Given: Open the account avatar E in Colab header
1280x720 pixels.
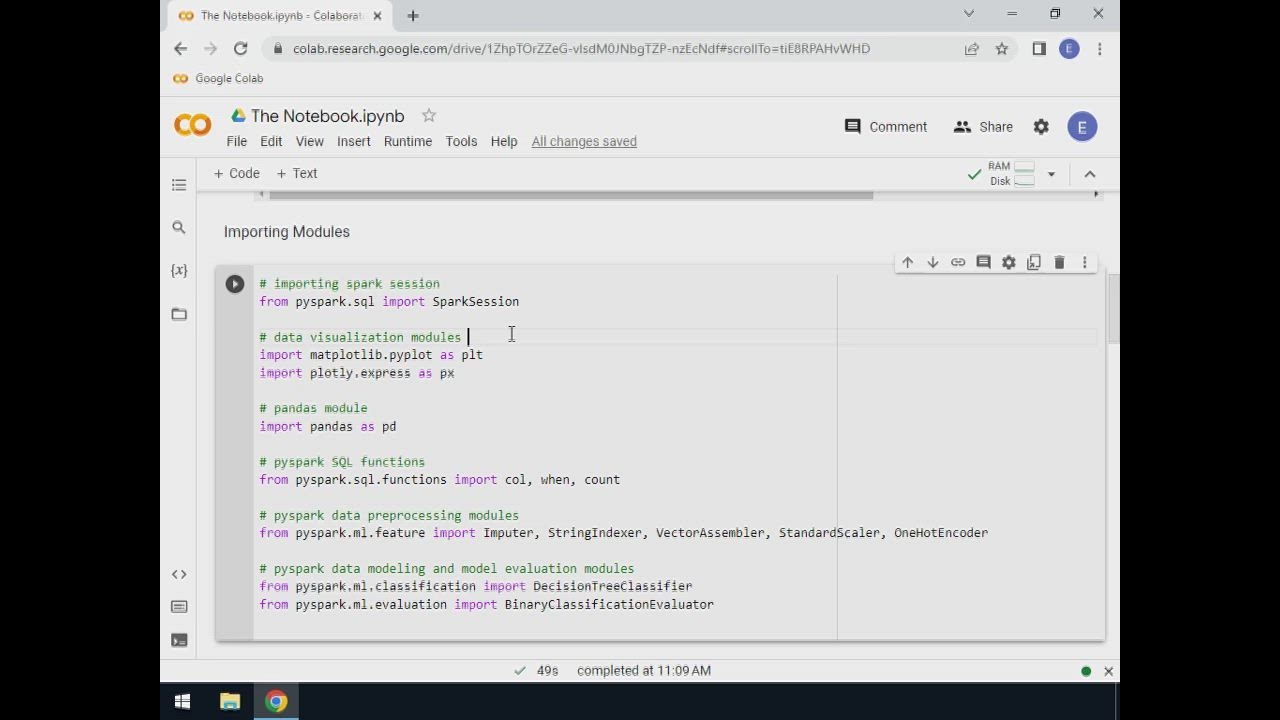Looking at the screenshot, I should (1082, 127).
